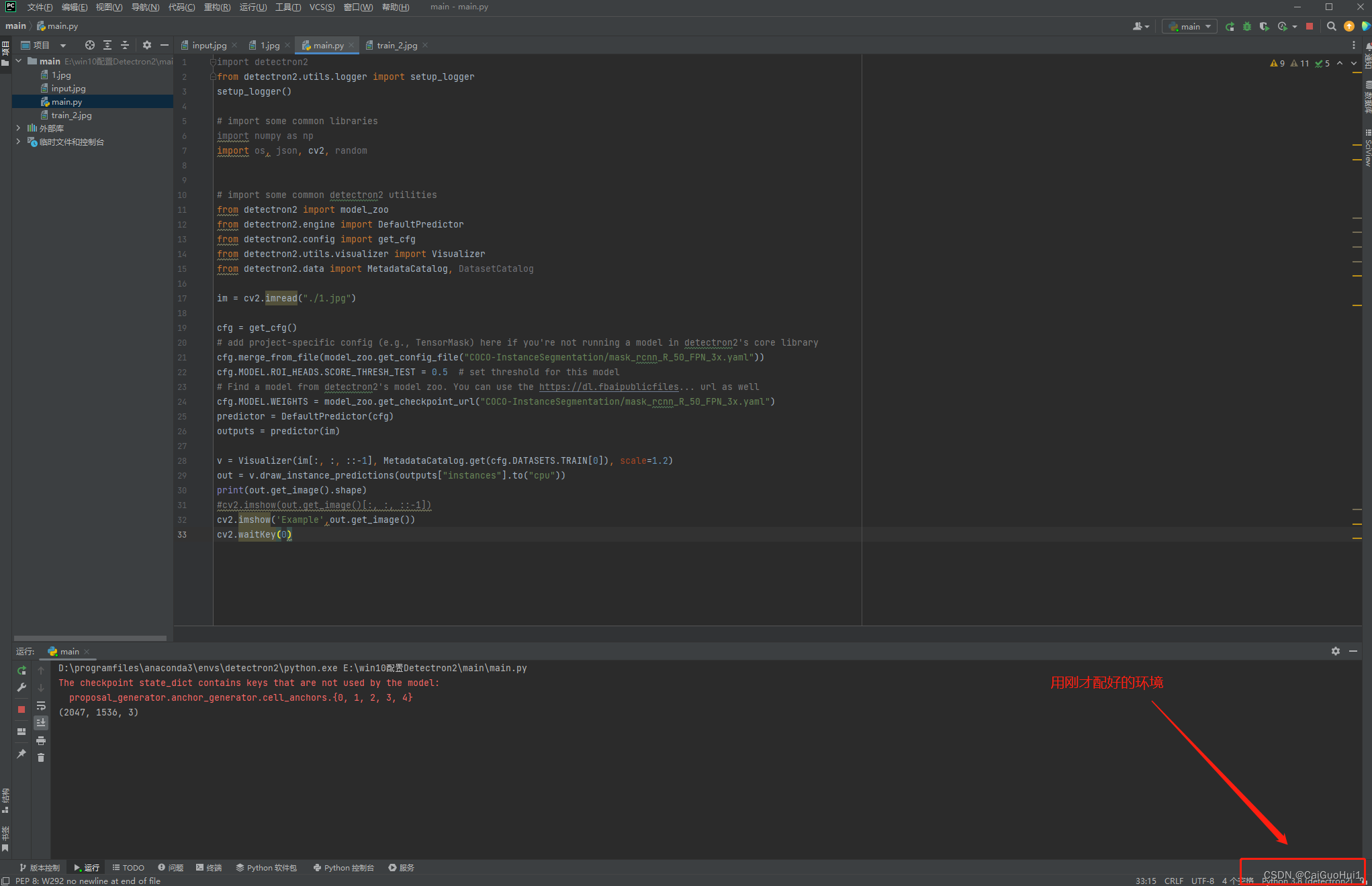Open TODO tool window

tap(128, 868)
